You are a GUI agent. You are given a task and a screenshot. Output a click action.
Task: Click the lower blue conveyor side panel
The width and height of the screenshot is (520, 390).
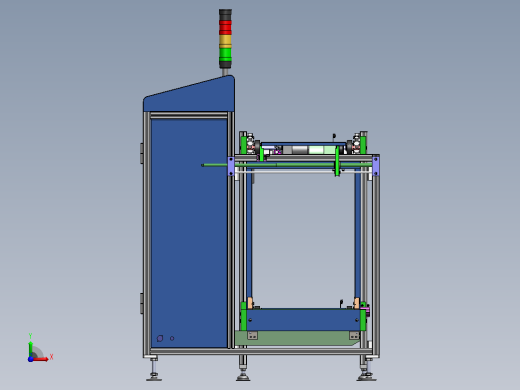(x=303, y=320)
